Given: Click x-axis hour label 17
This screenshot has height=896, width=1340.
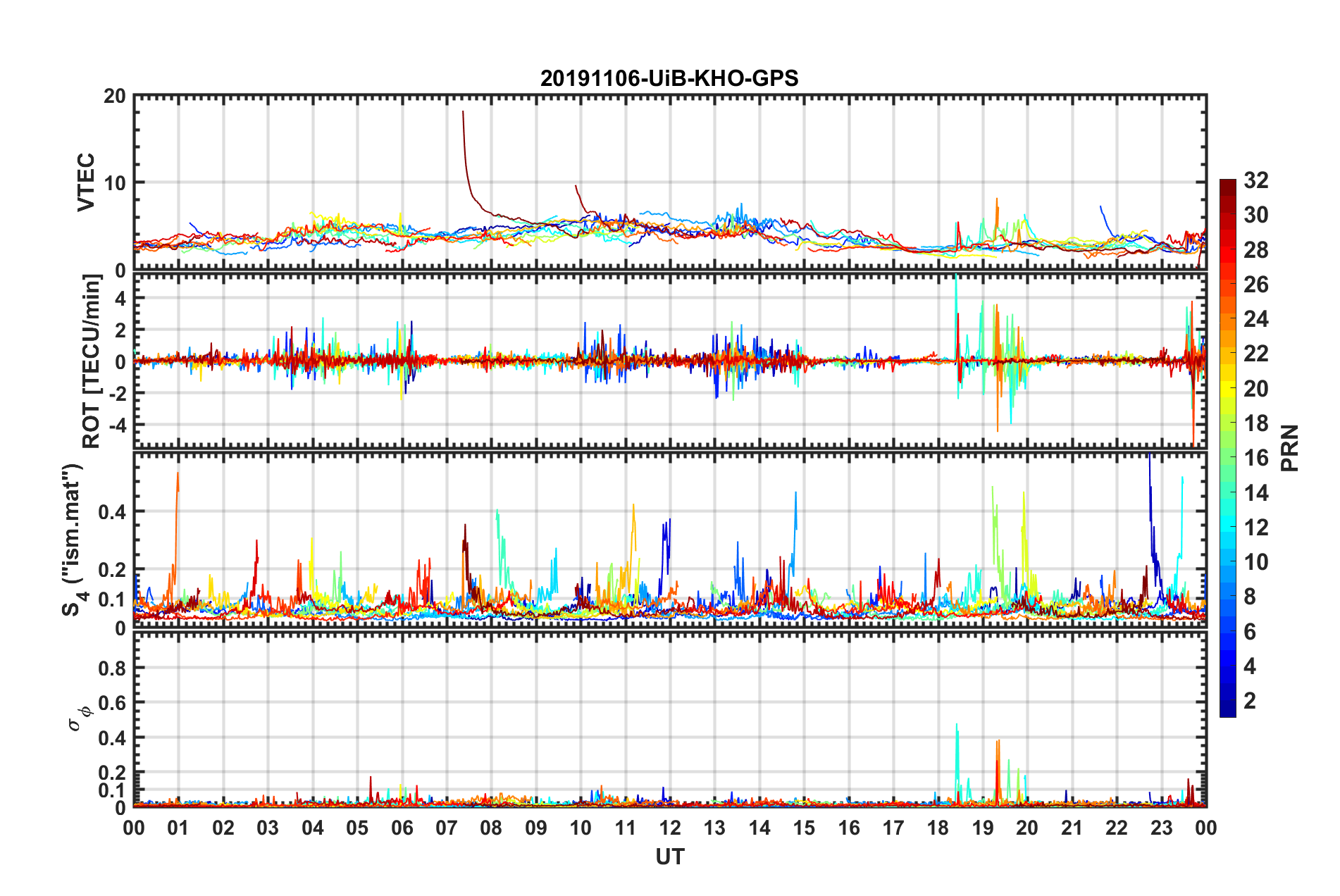Looking at the screenshot, I should coord(893,828).
